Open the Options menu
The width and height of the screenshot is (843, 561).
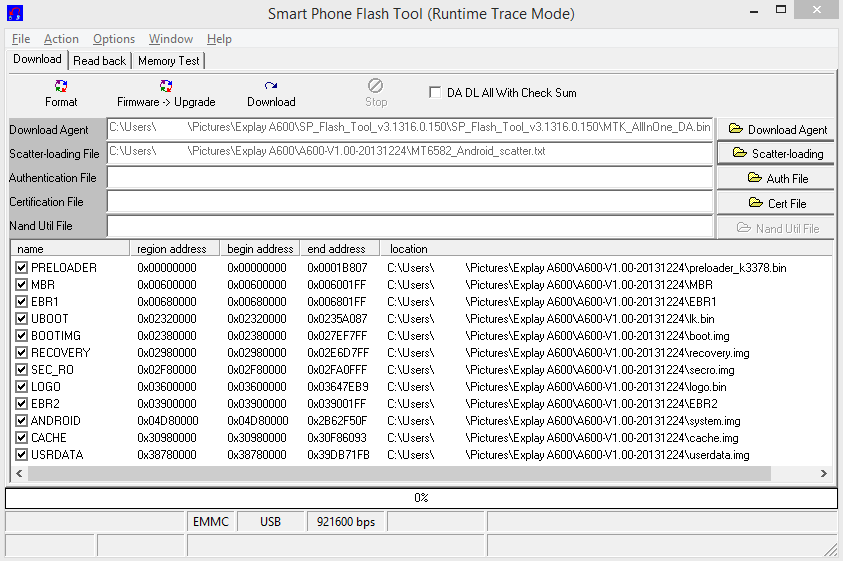pos(114,39)
